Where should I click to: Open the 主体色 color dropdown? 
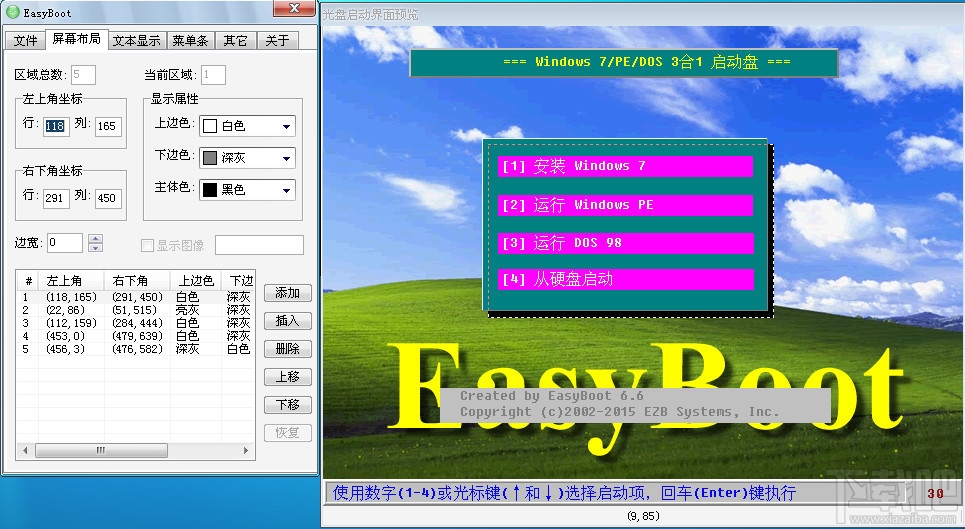coord(286,190)
